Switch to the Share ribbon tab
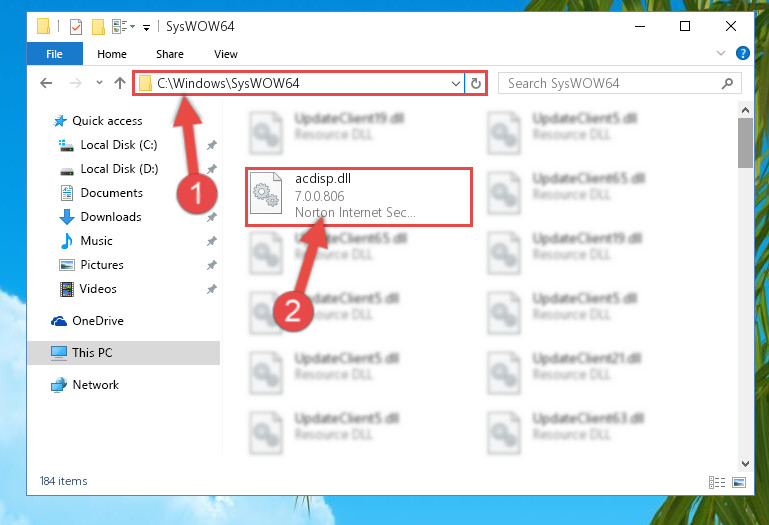Image resolution: width=769 pixels, height=525 pixels. [170, 54]
